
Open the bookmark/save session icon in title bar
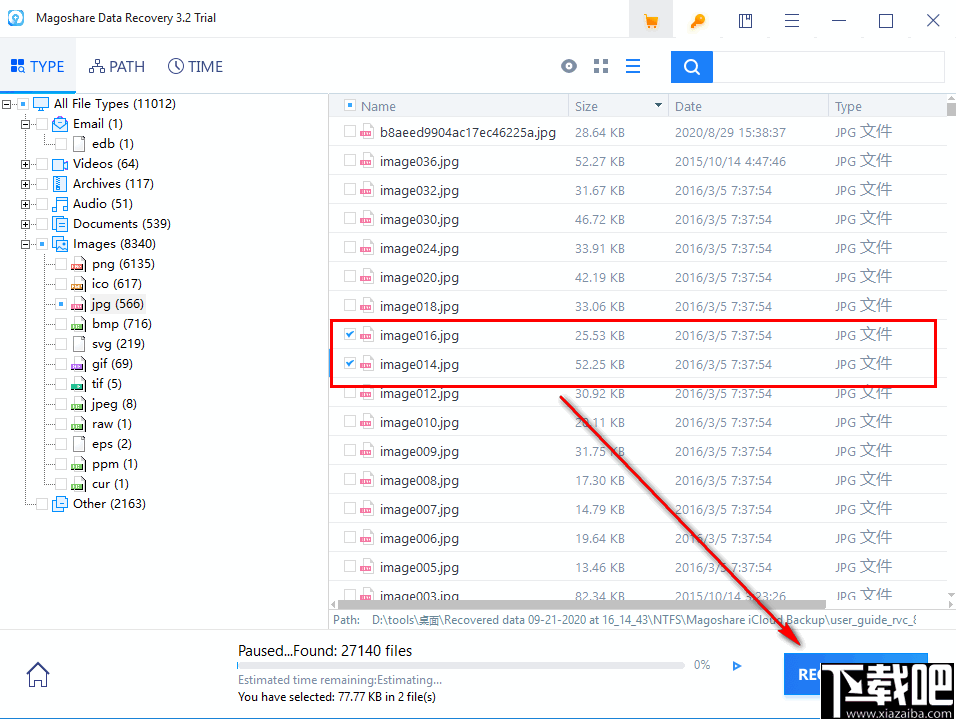[745, 21]
